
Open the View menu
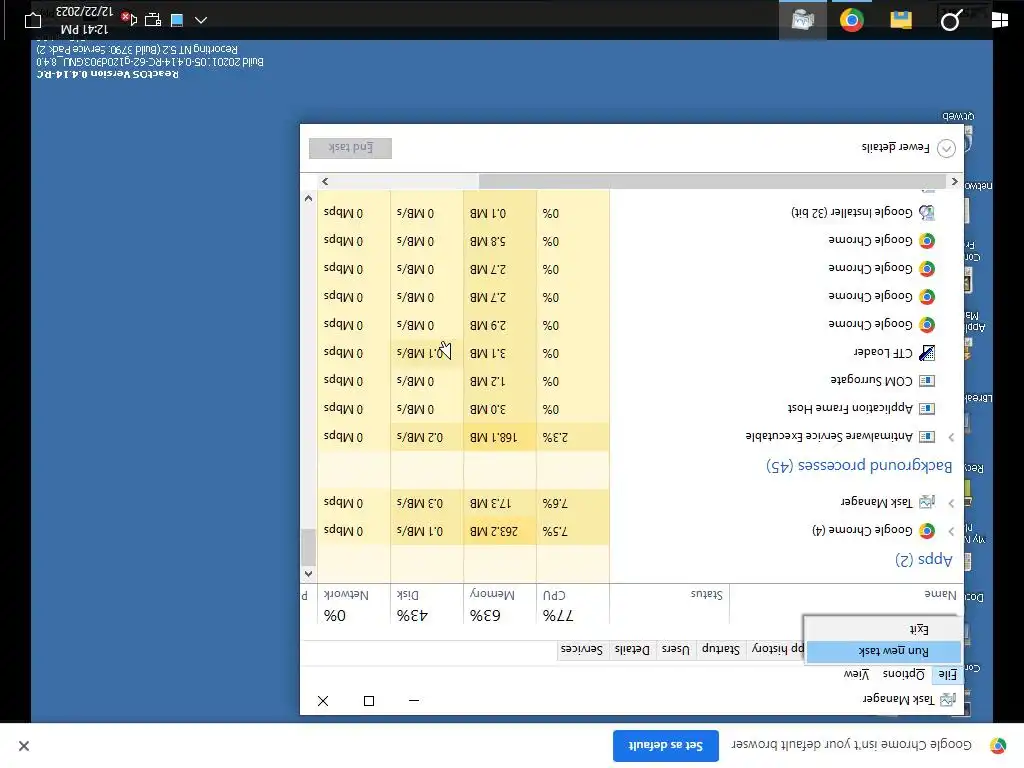[x=856, y=674]
